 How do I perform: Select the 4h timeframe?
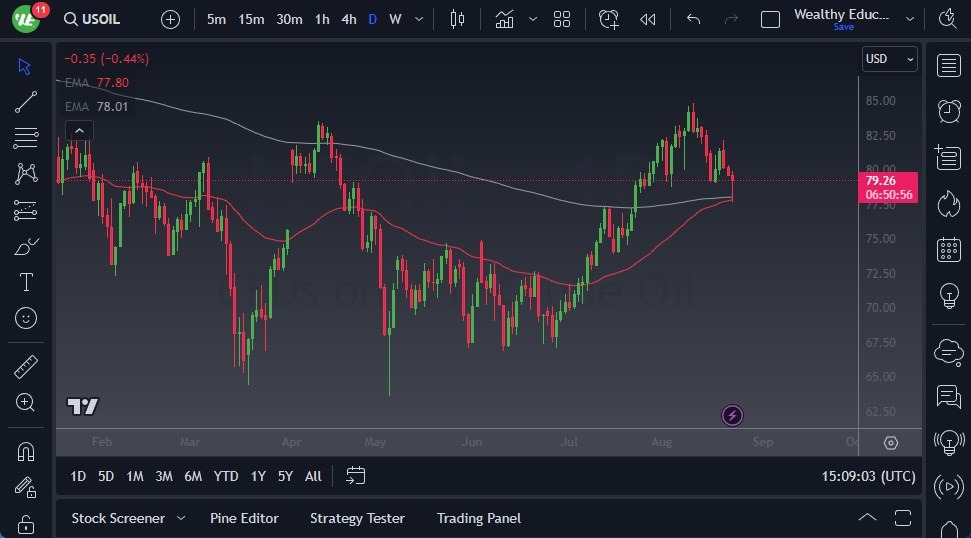[348, 19]
